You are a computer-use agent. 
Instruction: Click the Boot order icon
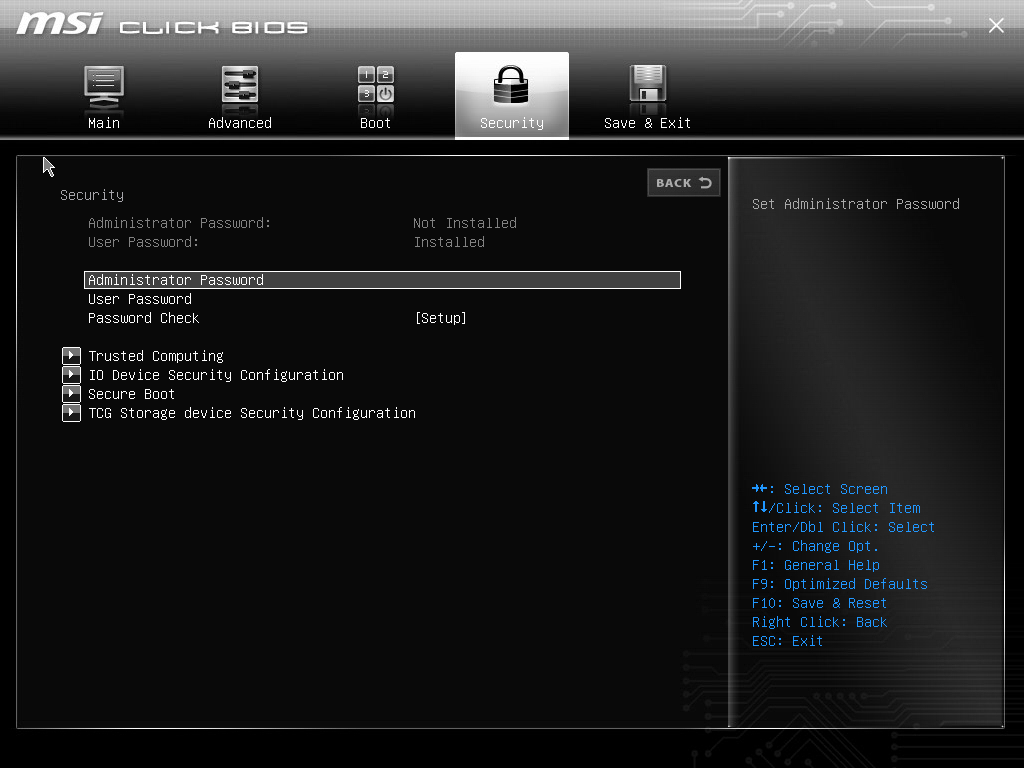376,86
